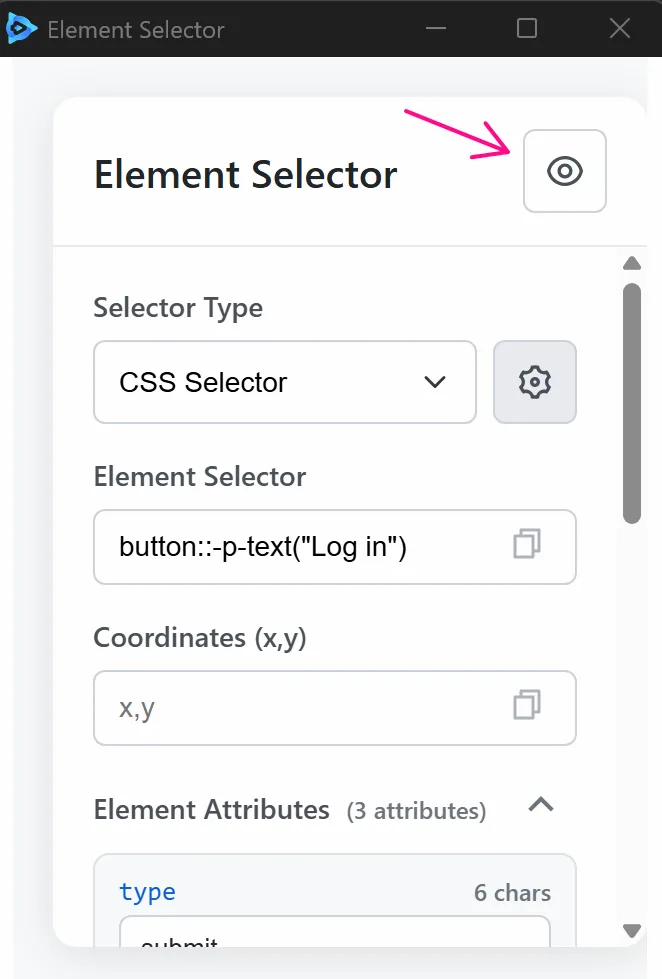Toggle element highlighting with the eye icon
Screen dimensions: 662x979
click(564, 171)
